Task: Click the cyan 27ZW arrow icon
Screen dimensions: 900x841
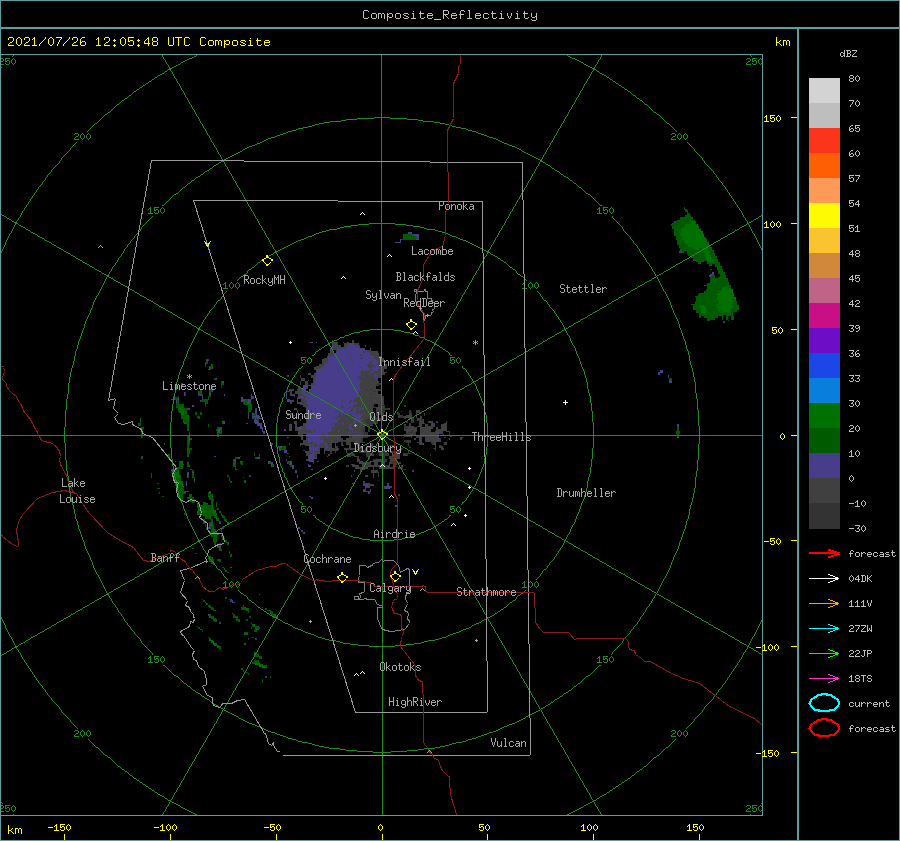Action: pos(824,629)
